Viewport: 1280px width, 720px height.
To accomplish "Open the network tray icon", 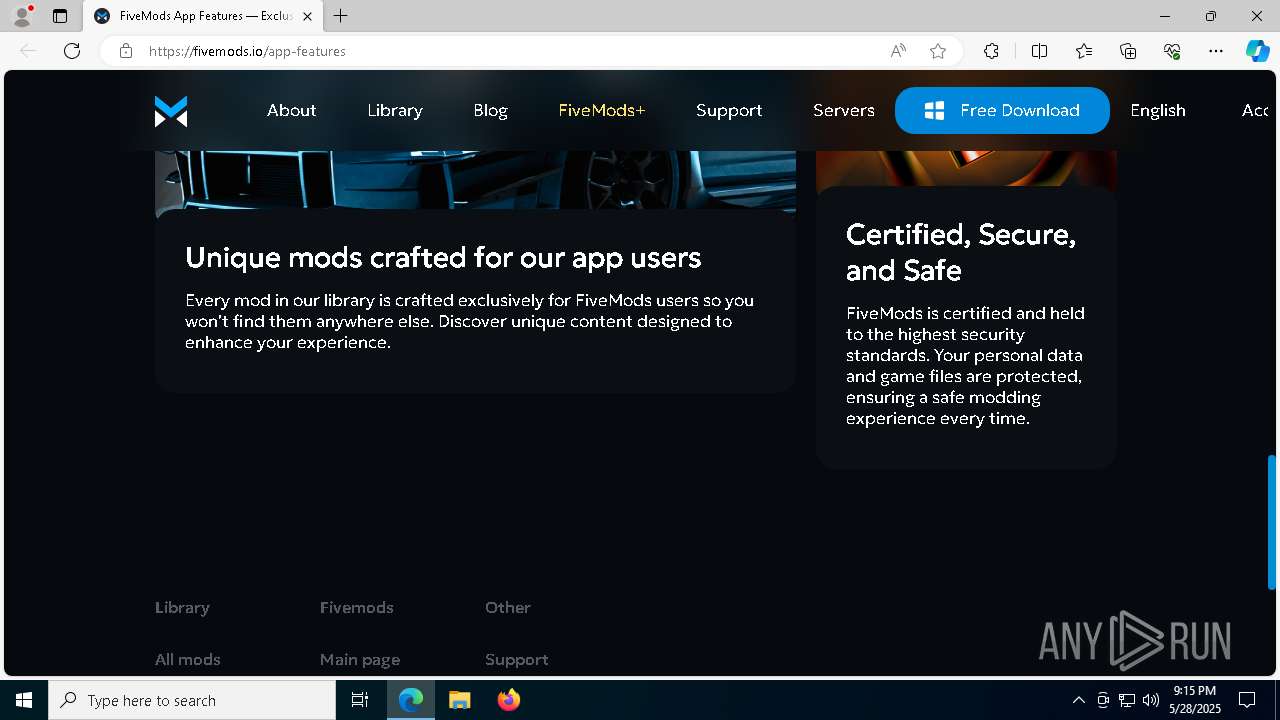I will pyautogui.click(x=1127, y=700).
